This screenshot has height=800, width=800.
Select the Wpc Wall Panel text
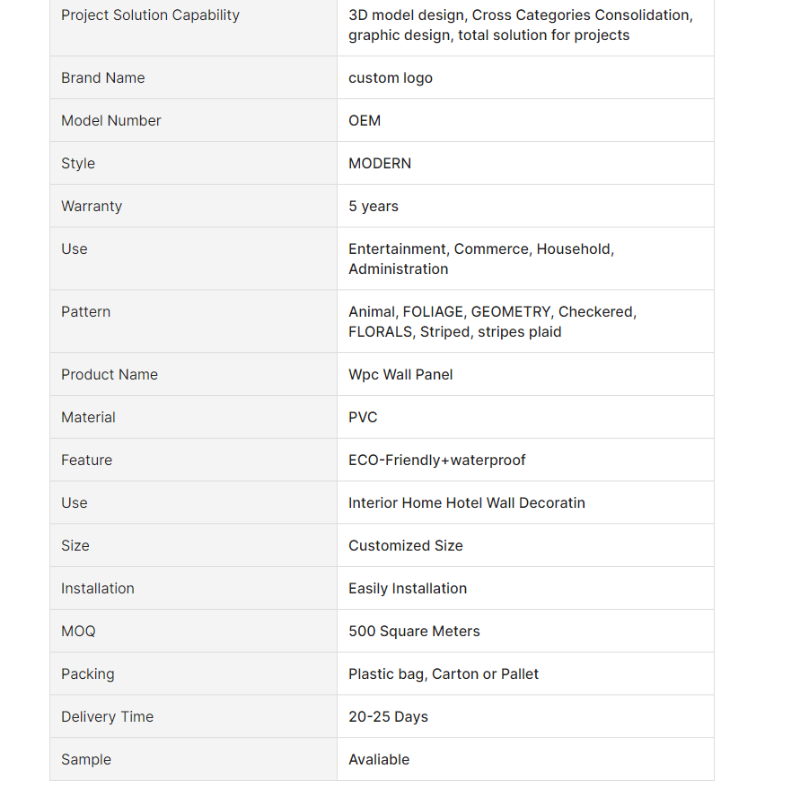pyautogui.click(x=400, y=375)
